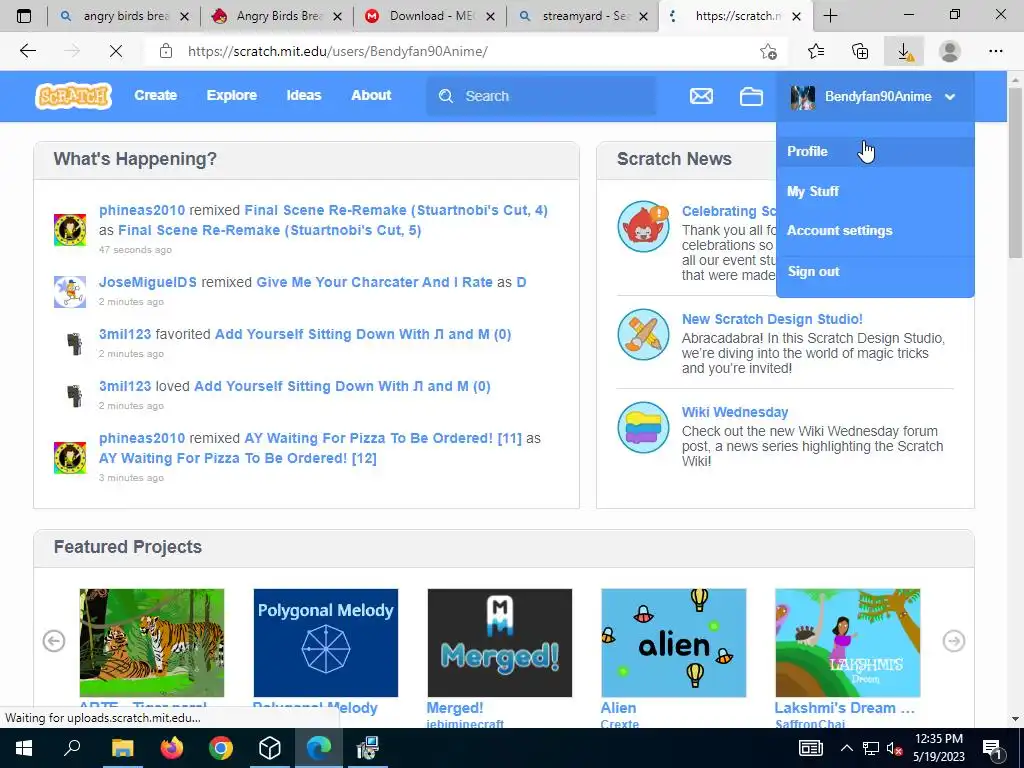The height and width of the screenshot is (768, 1024).
Task: Show hidden system tray icons chevron
Action: 846,748
